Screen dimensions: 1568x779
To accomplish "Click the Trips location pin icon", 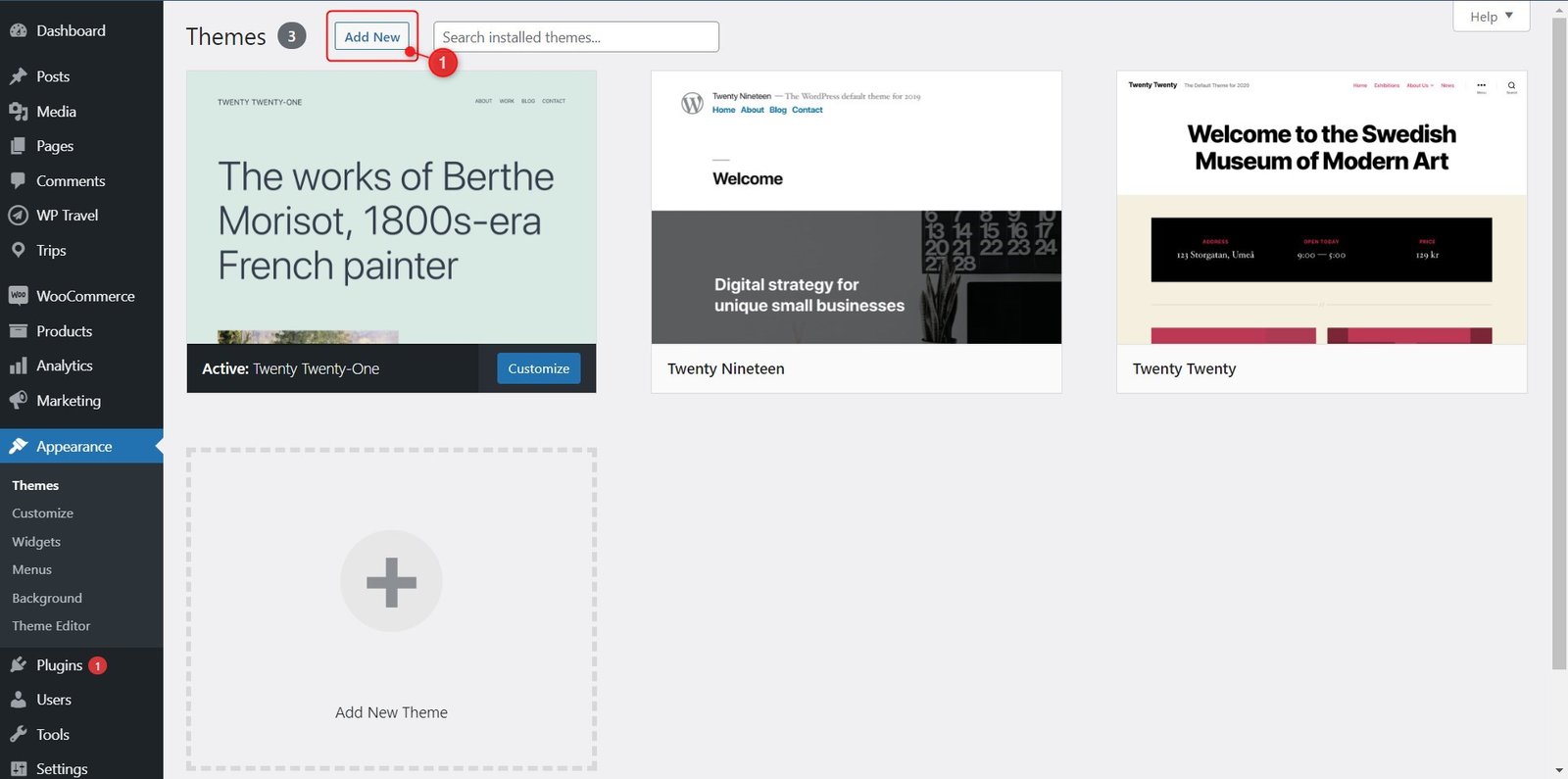I will (x=18, y=251).
